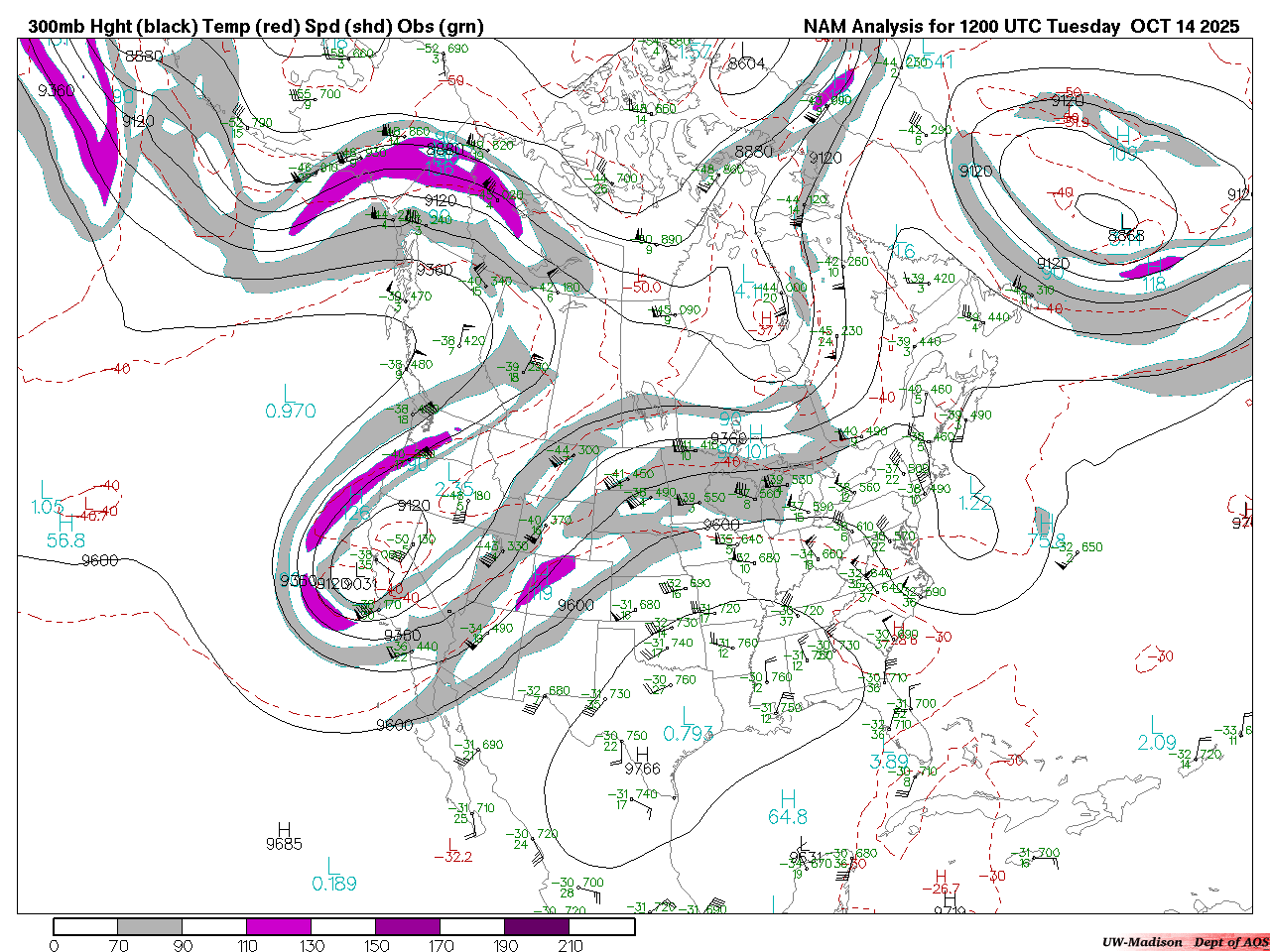1270x952 pixels.
Task: Click the red H marker above -26.7
Action: point(940,877)
